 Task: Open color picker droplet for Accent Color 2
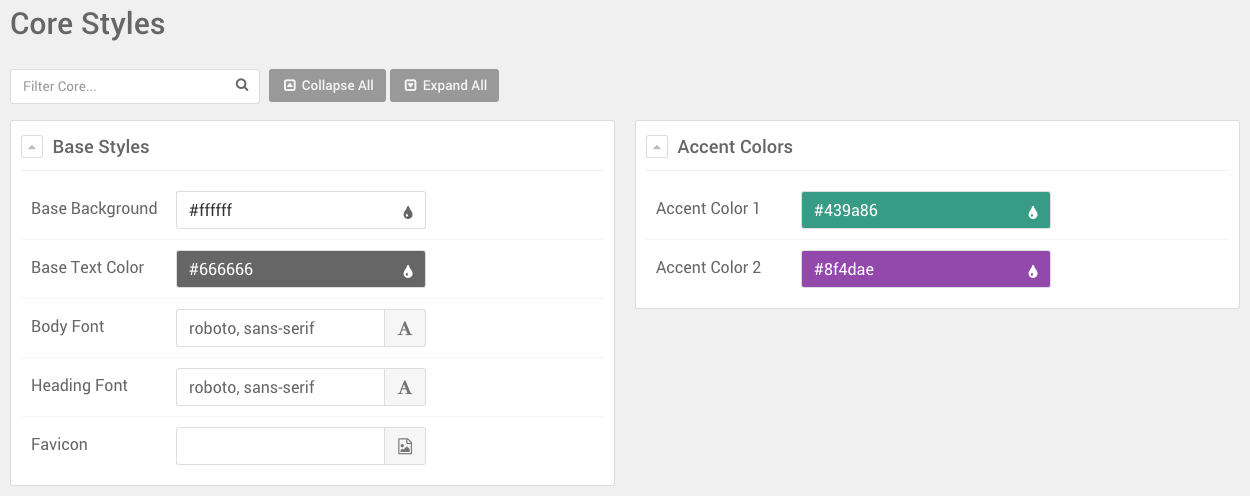(1033, 271)
